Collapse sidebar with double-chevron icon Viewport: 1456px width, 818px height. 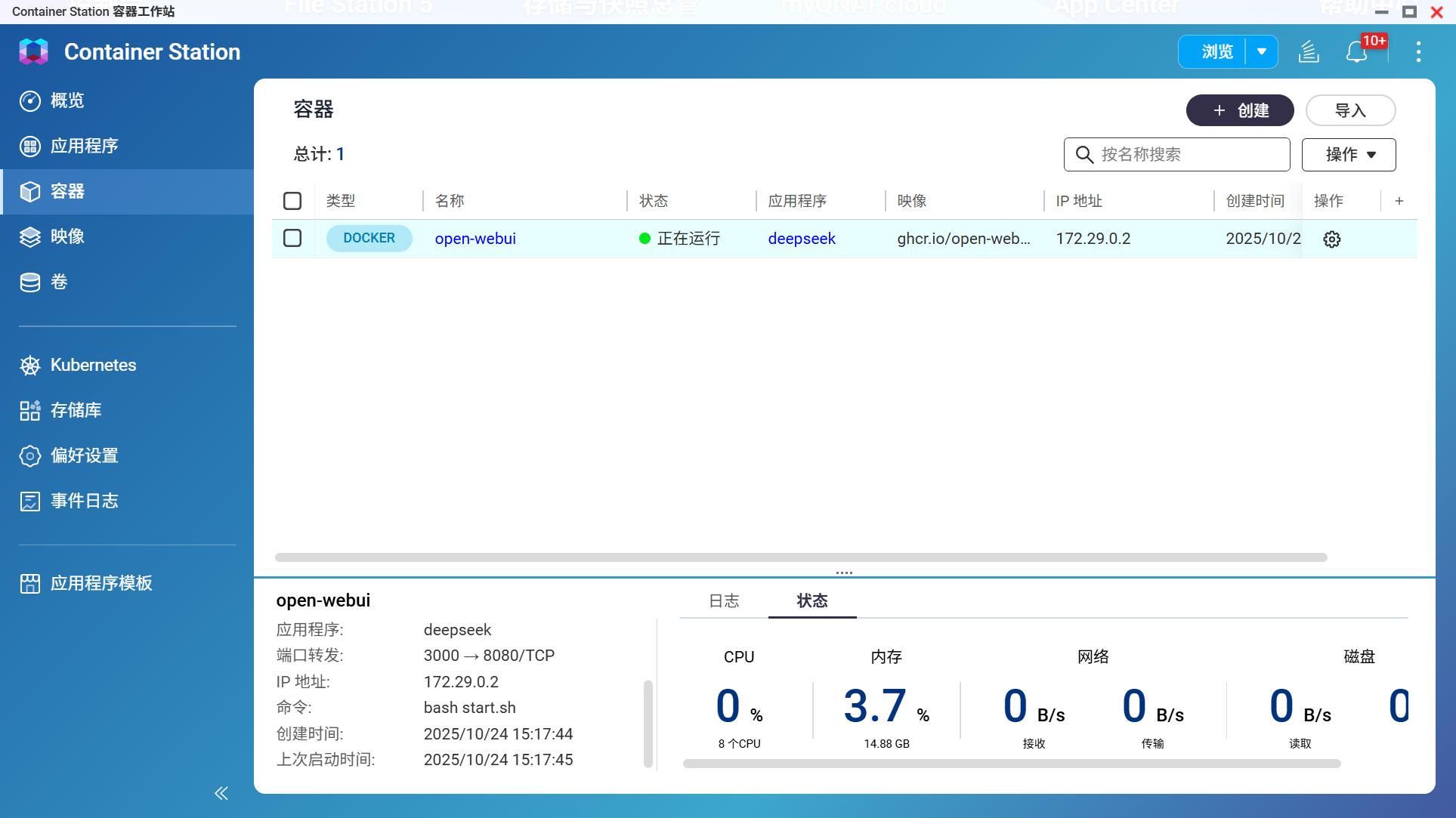tap(221, 793)
